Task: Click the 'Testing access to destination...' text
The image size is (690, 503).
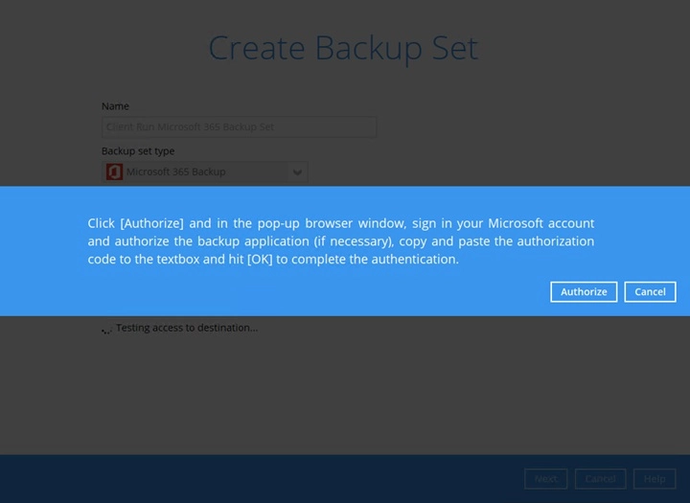Action: (x=187, y=328)
